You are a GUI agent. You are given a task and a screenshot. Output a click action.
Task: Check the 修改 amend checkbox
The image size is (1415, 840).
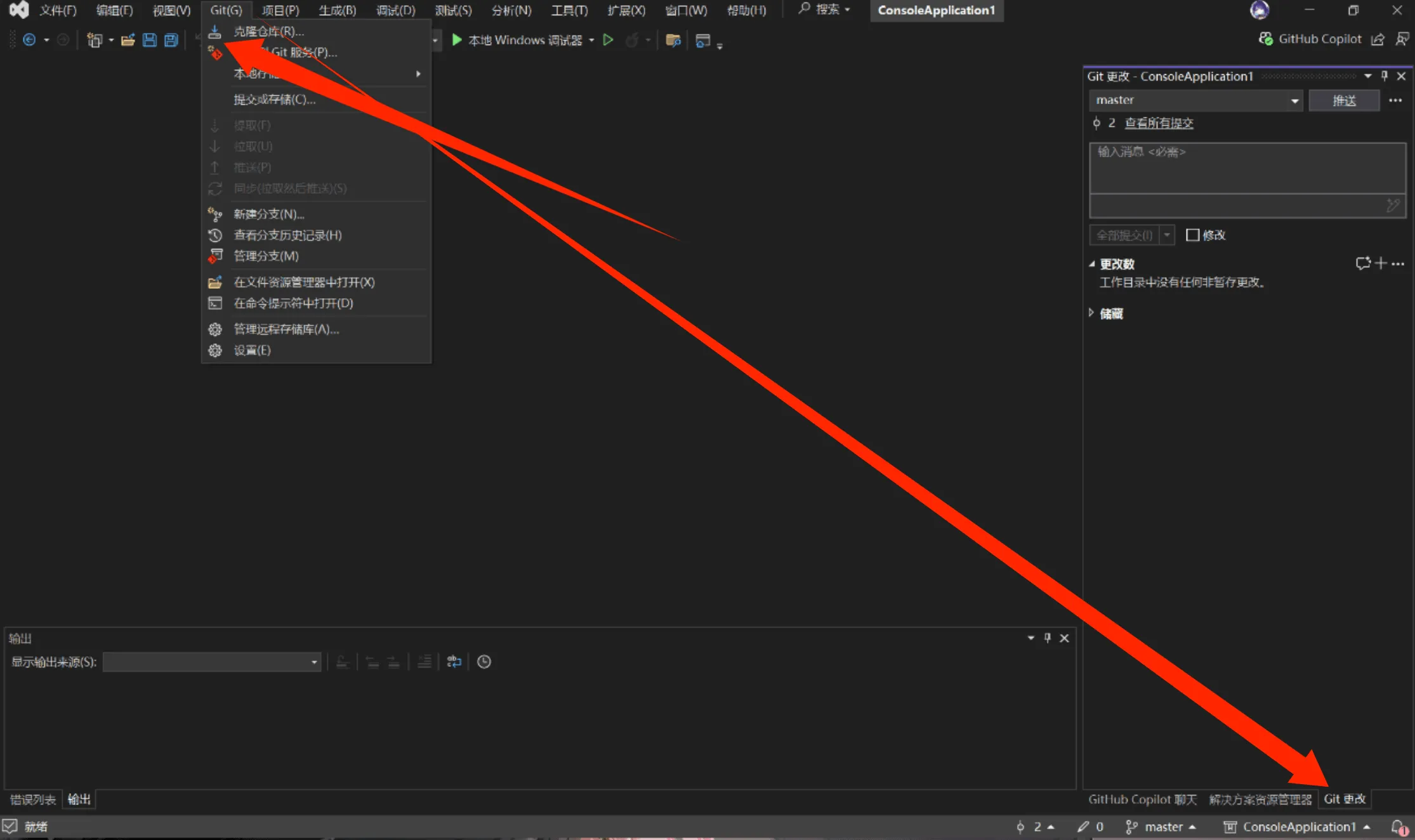point(1193,235)
